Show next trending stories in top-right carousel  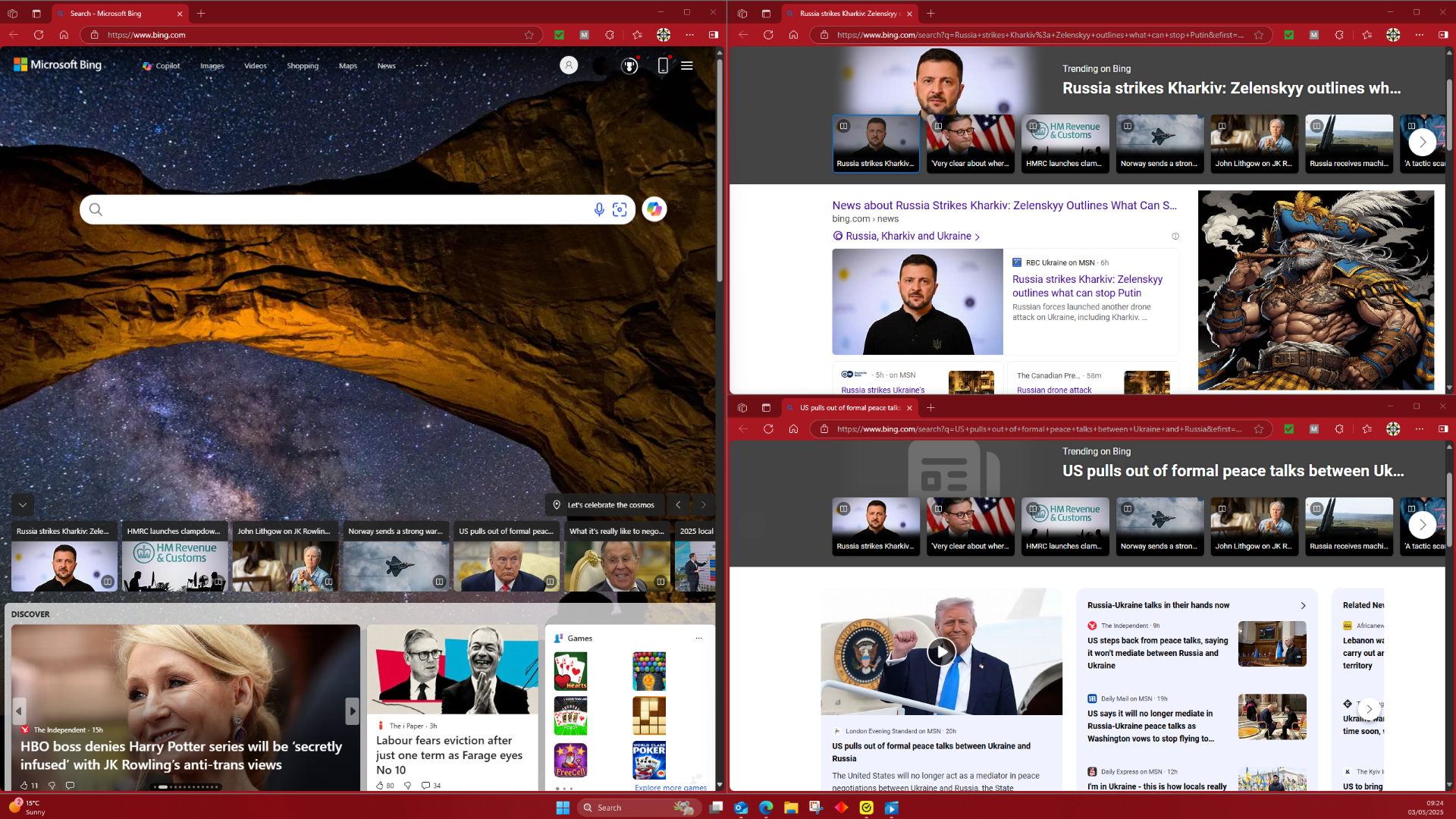1423,142
